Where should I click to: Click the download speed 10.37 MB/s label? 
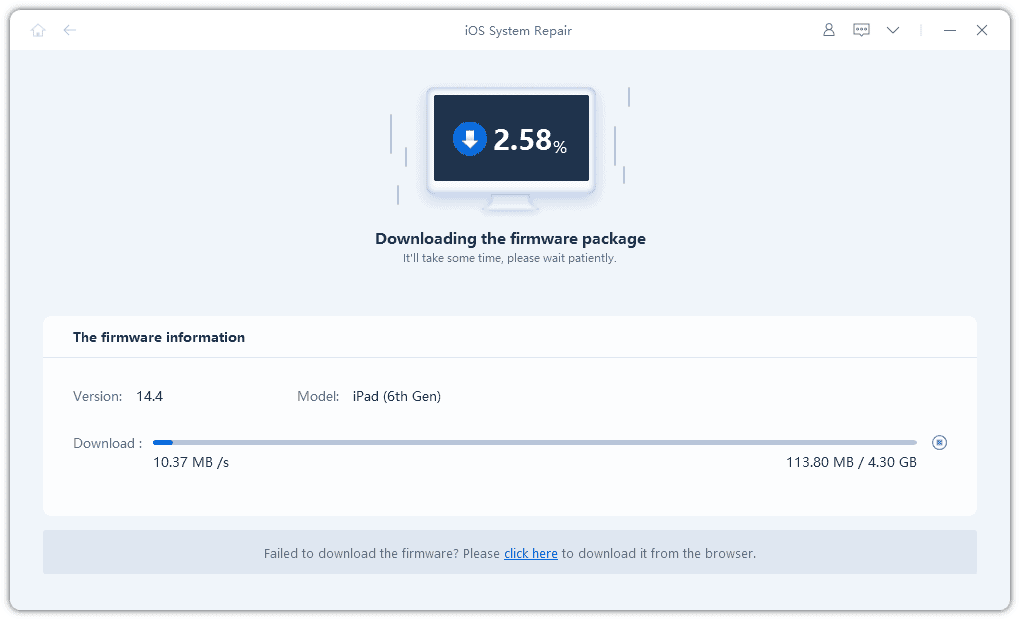(190, 462)
